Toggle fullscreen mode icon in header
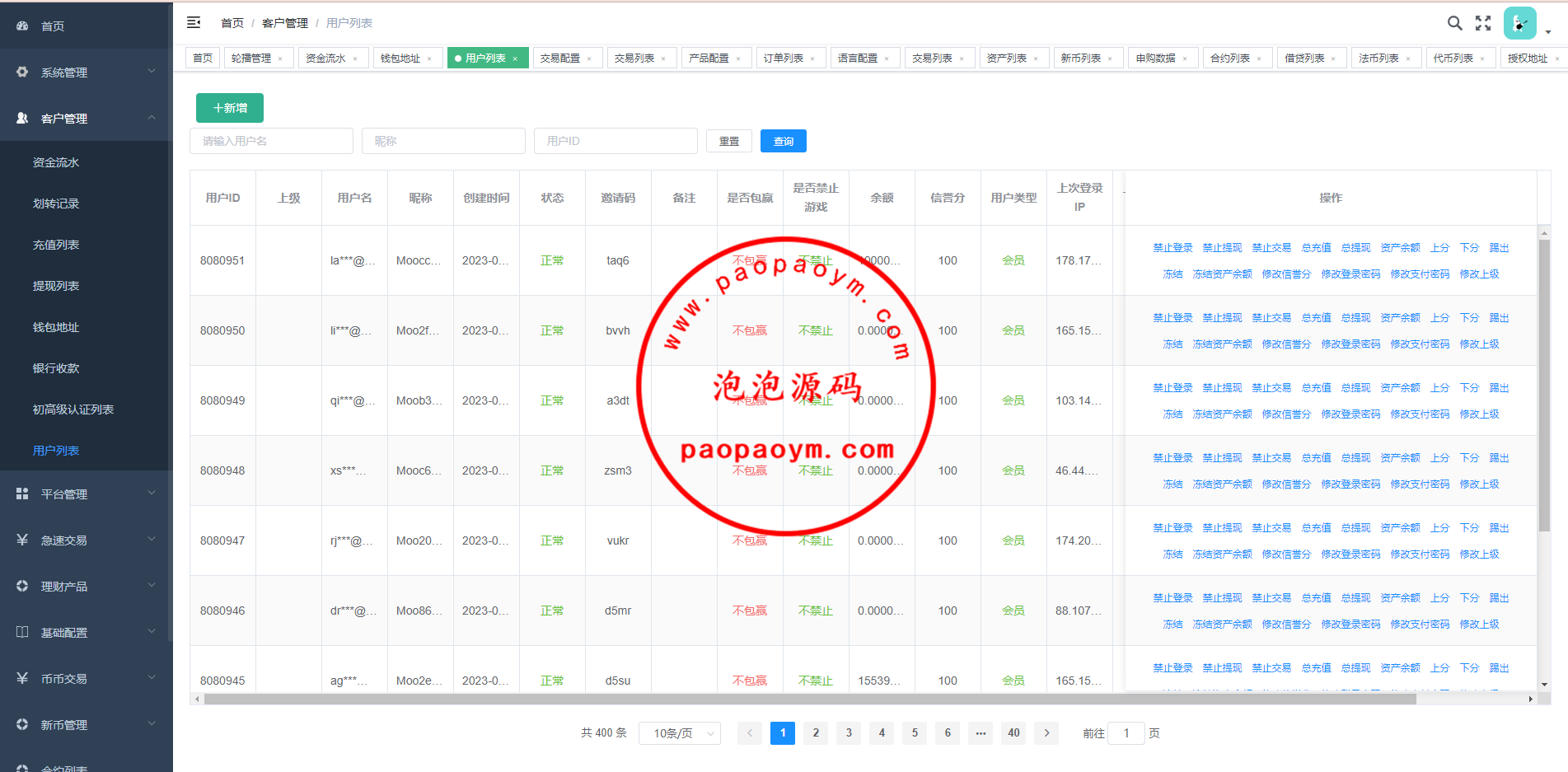The width and height of the screenshot is (1568, 772). tap(1483, 23)
